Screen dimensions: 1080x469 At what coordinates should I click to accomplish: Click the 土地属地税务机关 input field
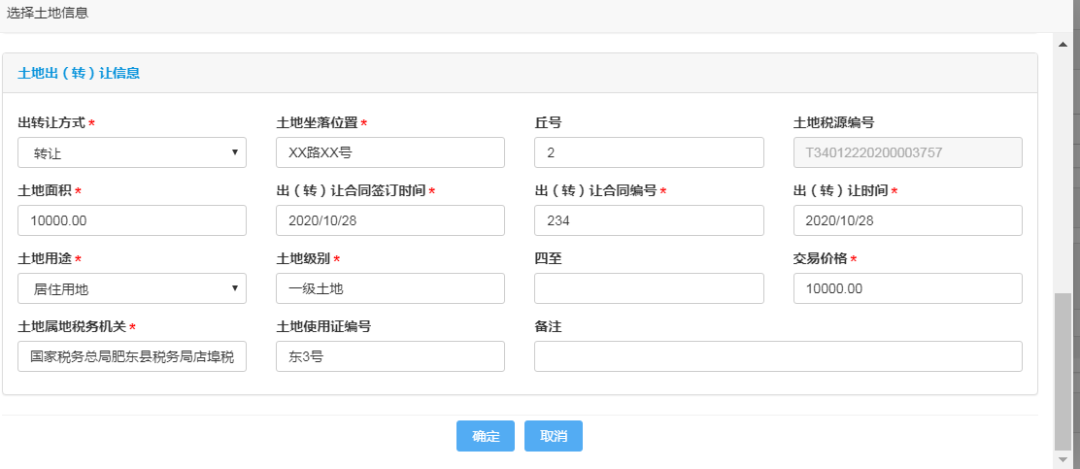click(x=132, y=356)
